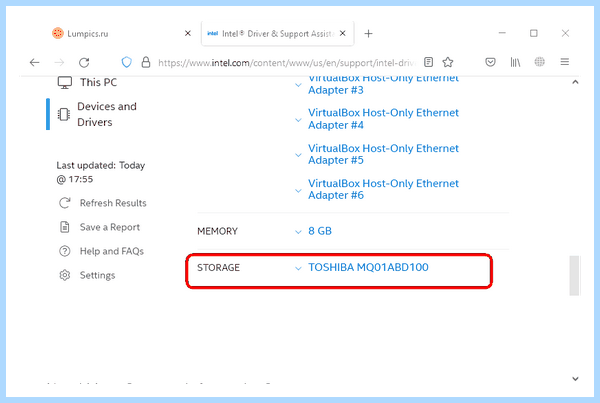Click the Save a Report document icon
The image size is (600, 403).
(65, 227)
